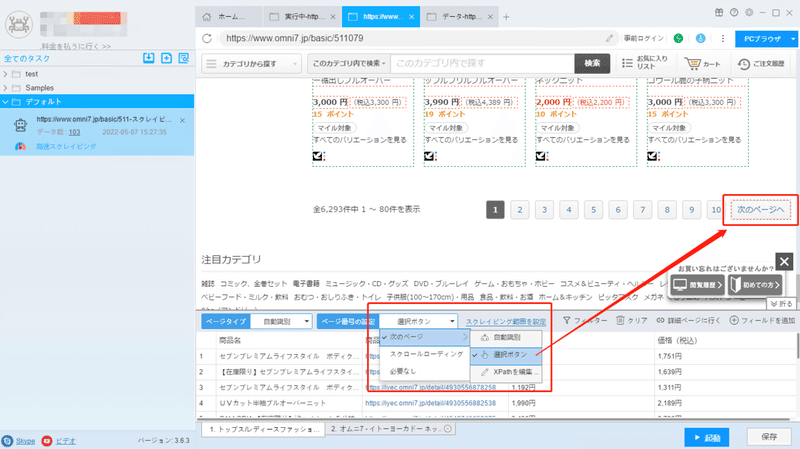Click add field plus icon
Viewport: 800px width, 449px height.
[x=734, y=320]
